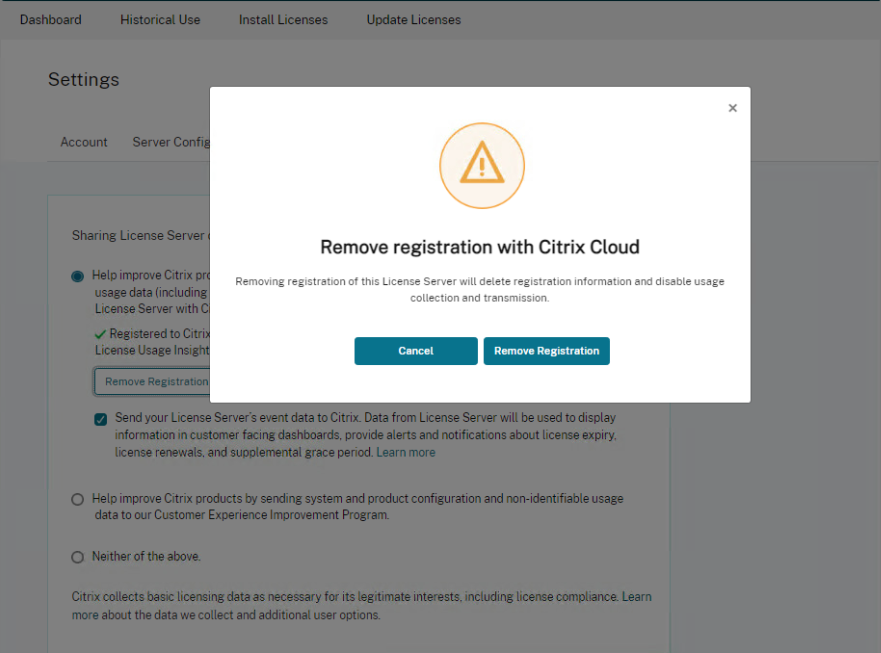881x653 pixels.
Task: Select the Account tab under Settings
Action: coord(83,141)
